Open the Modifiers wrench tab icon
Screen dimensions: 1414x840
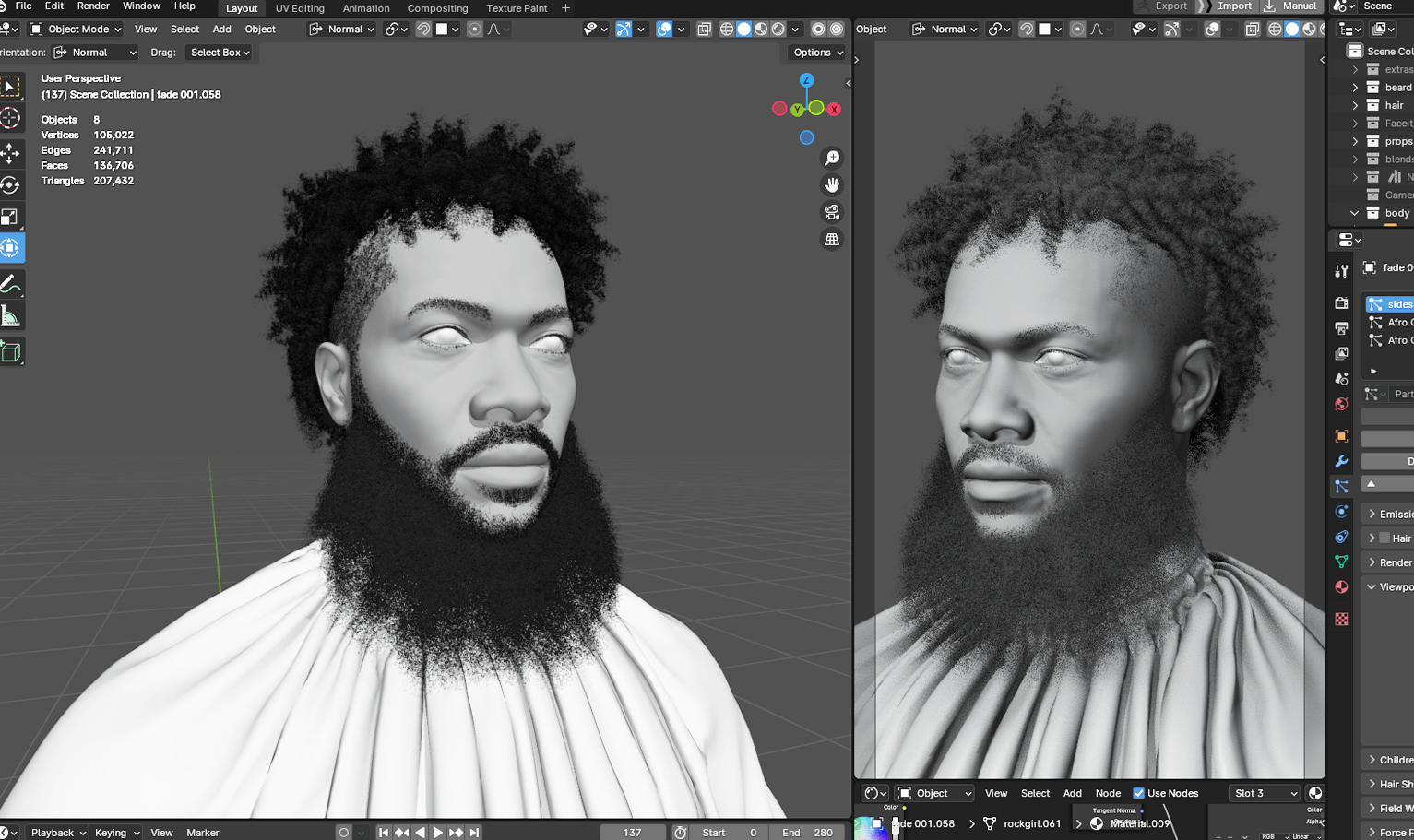(1341, 461)
